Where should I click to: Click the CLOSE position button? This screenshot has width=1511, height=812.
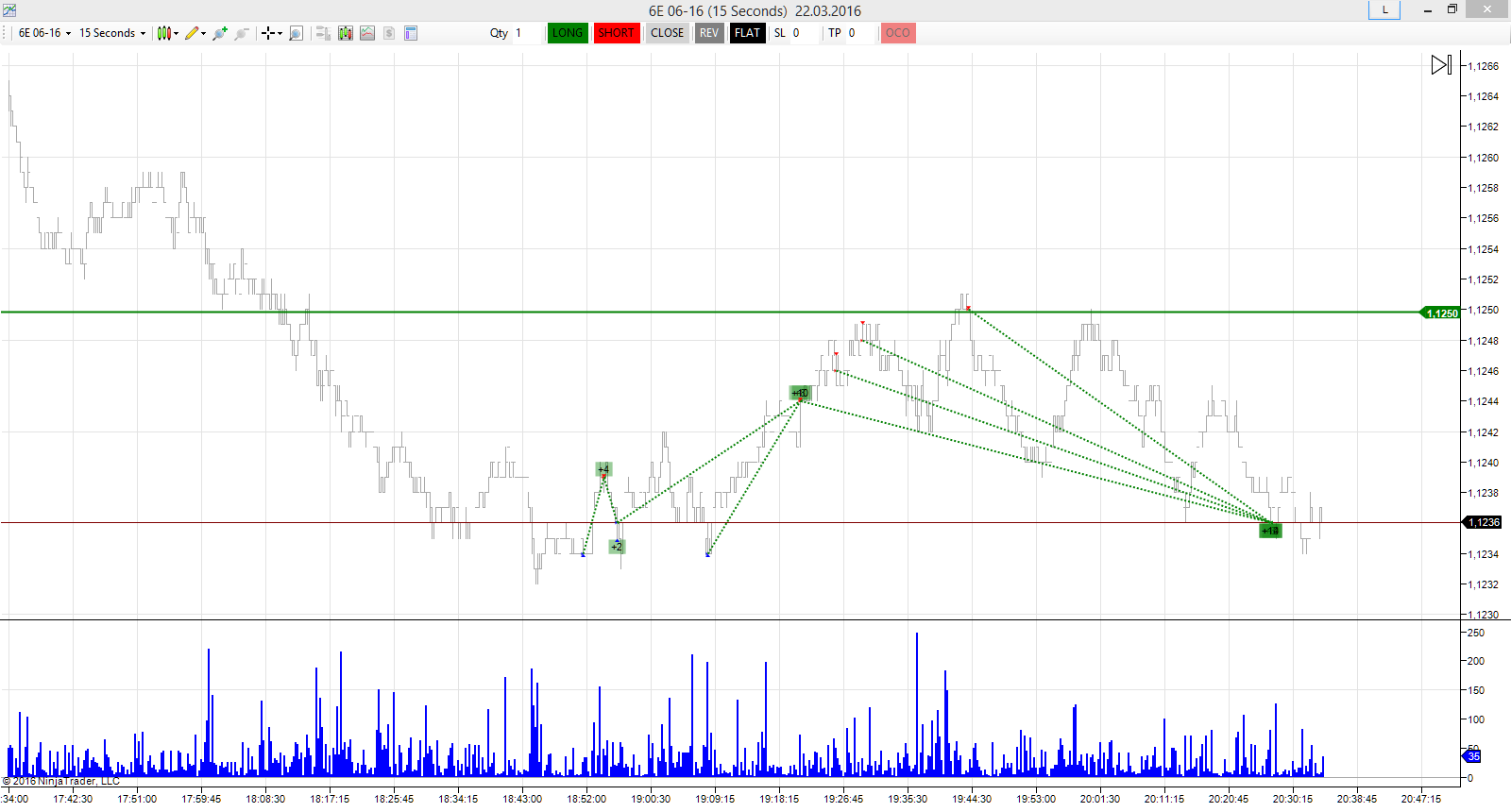click(668, 33)
